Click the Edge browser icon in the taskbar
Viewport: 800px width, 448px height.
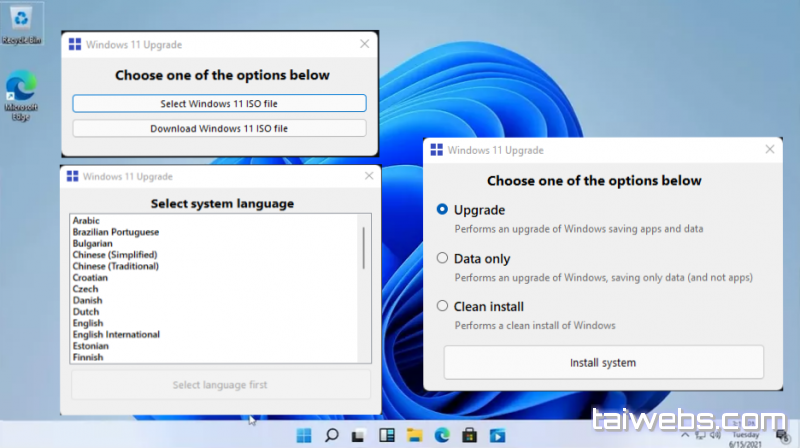click(x=440, y=435)
